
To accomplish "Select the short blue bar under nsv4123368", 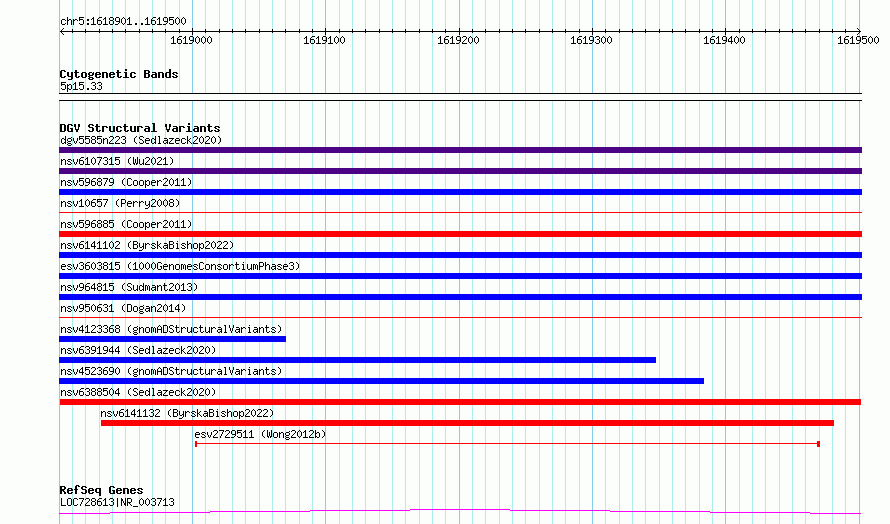I will pos(173,339).
